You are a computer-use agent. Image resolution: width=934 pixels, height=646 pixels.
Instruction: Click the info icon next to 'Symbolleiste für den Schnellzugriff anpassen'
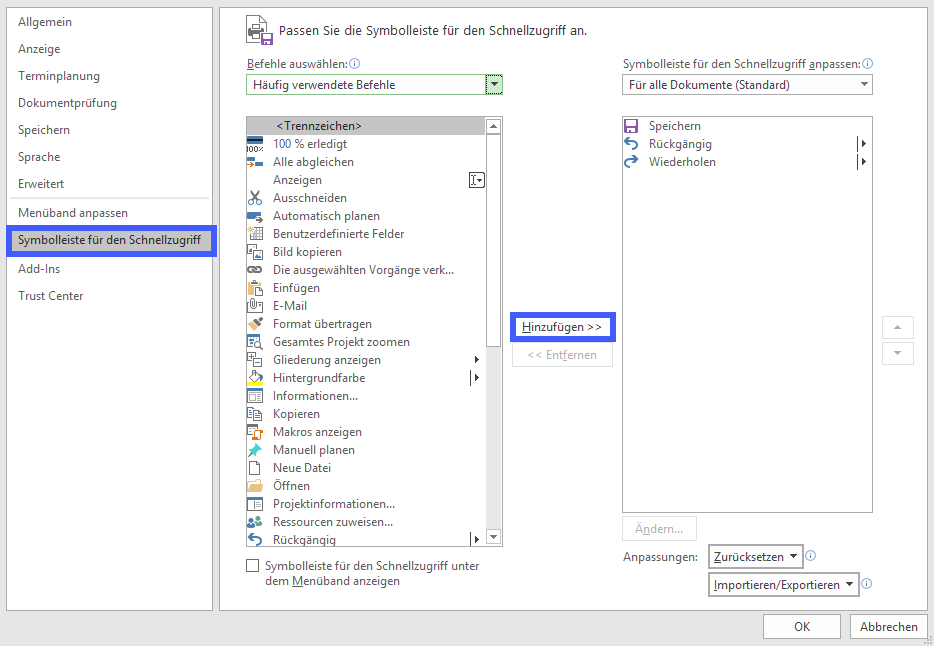868,64
